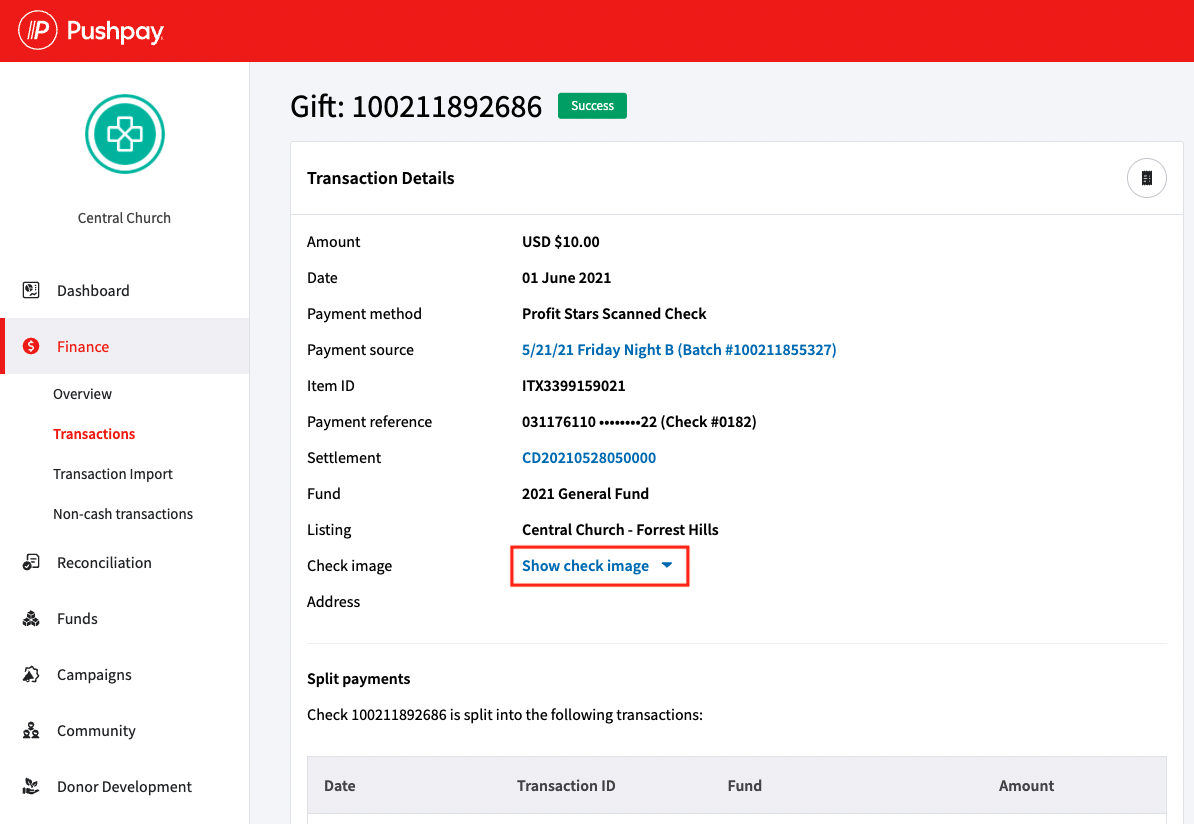1194x824 pixels.
Task: Expand the Show check image dropdown
Action: (586, 566)
